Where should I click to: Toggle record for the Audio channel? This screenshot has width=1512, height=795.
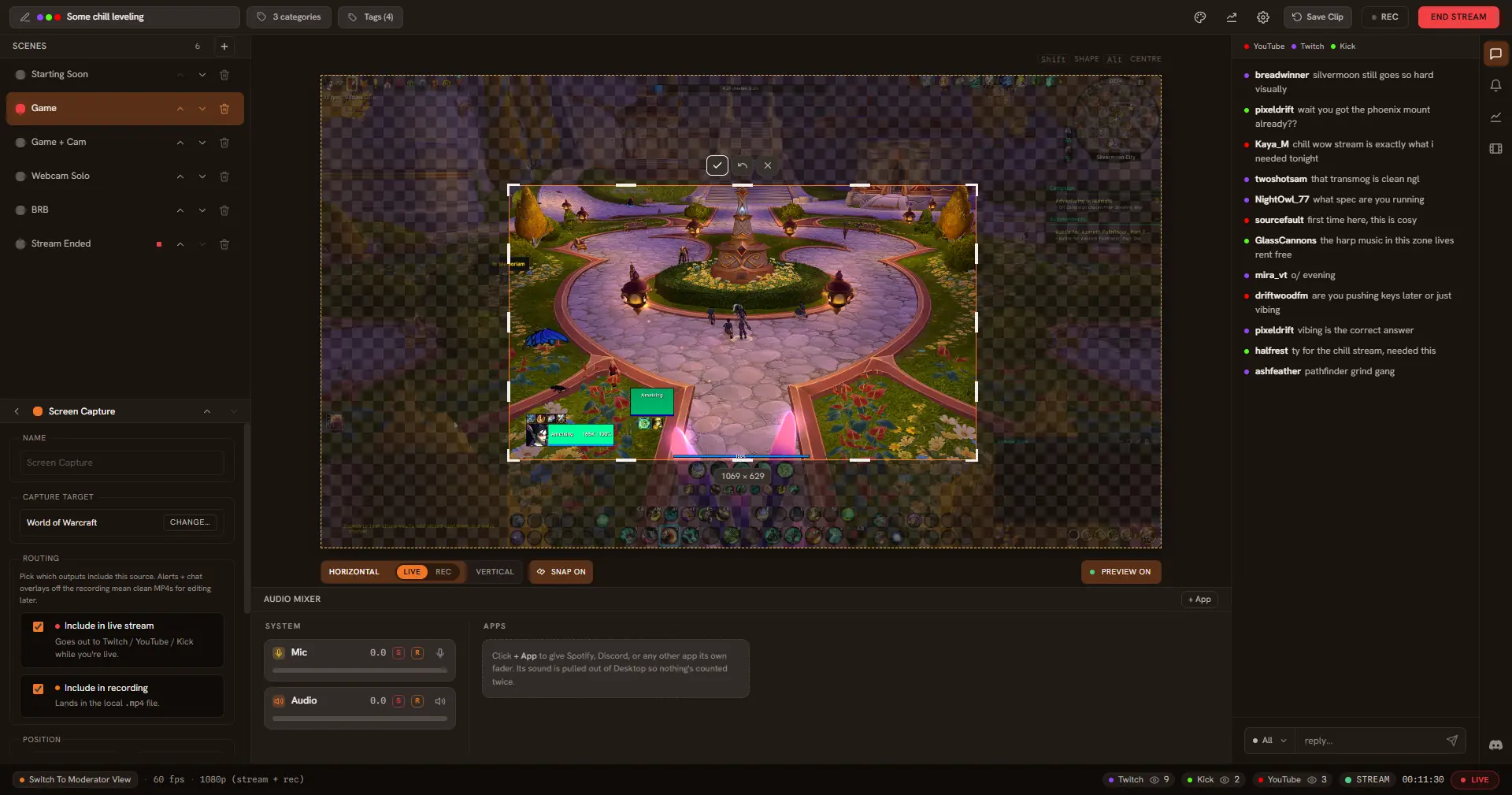(x=417, y=701)
